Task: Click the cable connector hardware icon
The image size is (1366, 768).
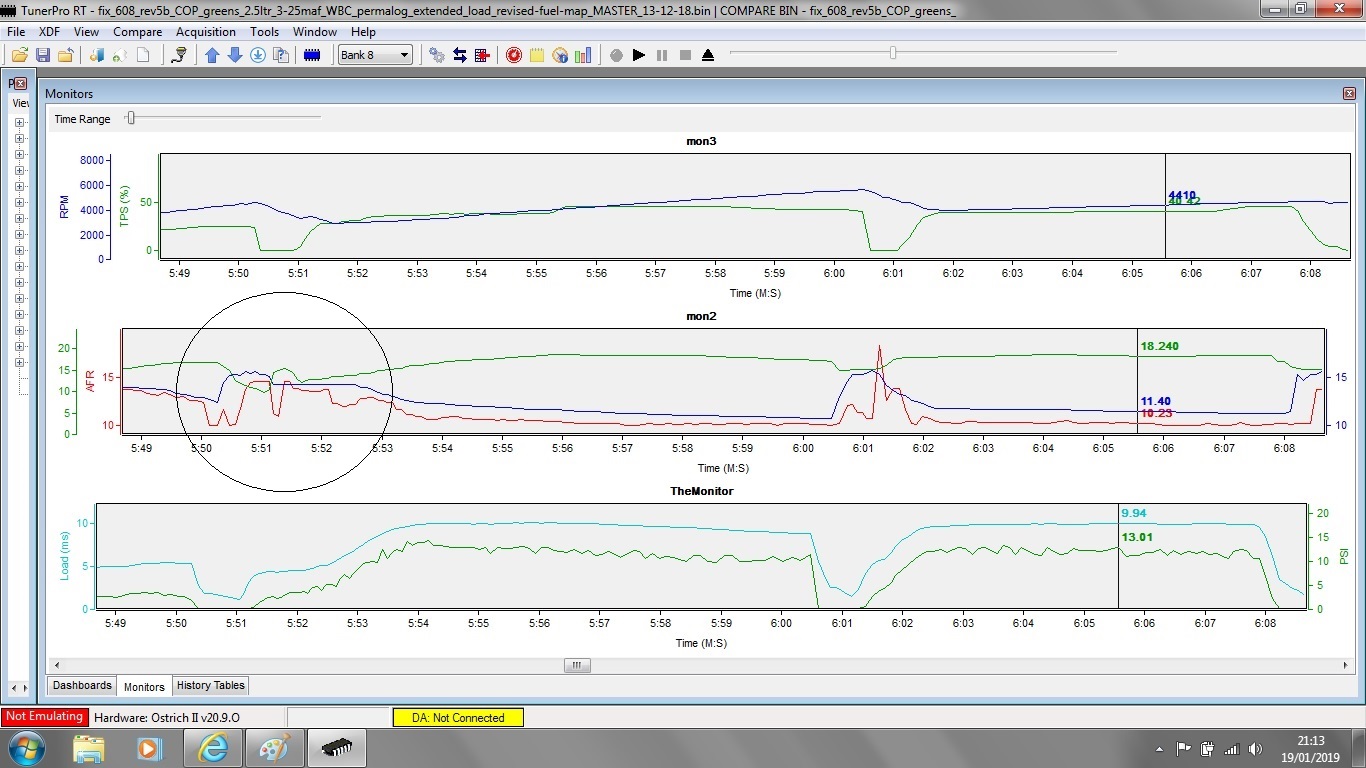Action: coord(179,55)
